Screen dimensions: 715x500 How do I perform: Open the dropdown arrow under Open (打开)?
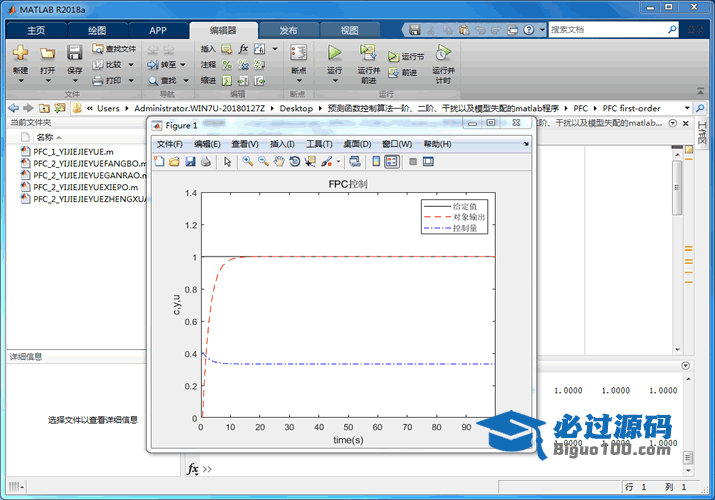tap(47, 81)
